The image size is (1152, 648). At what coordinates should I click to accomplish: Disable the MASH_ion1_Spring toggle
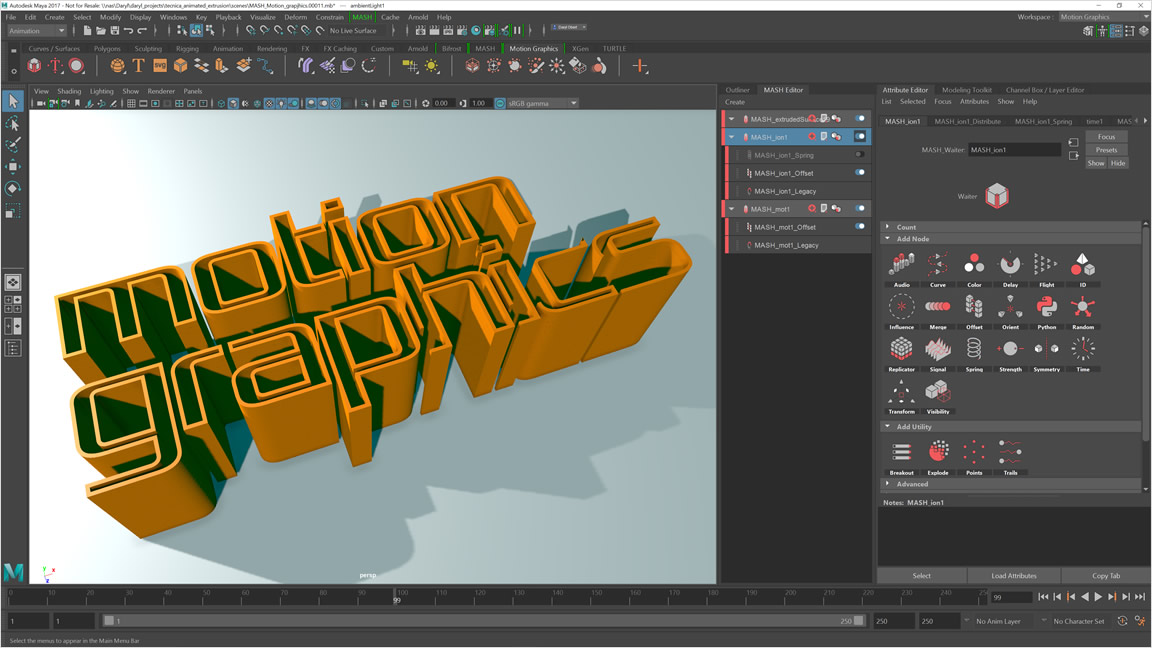pos(859,154)
